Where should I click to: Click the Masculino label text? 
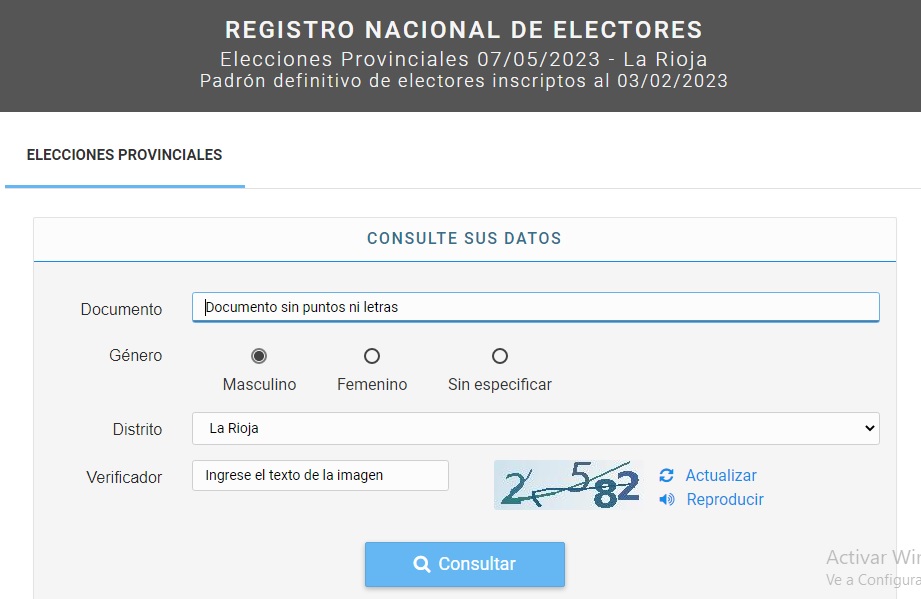pos(259,384)
